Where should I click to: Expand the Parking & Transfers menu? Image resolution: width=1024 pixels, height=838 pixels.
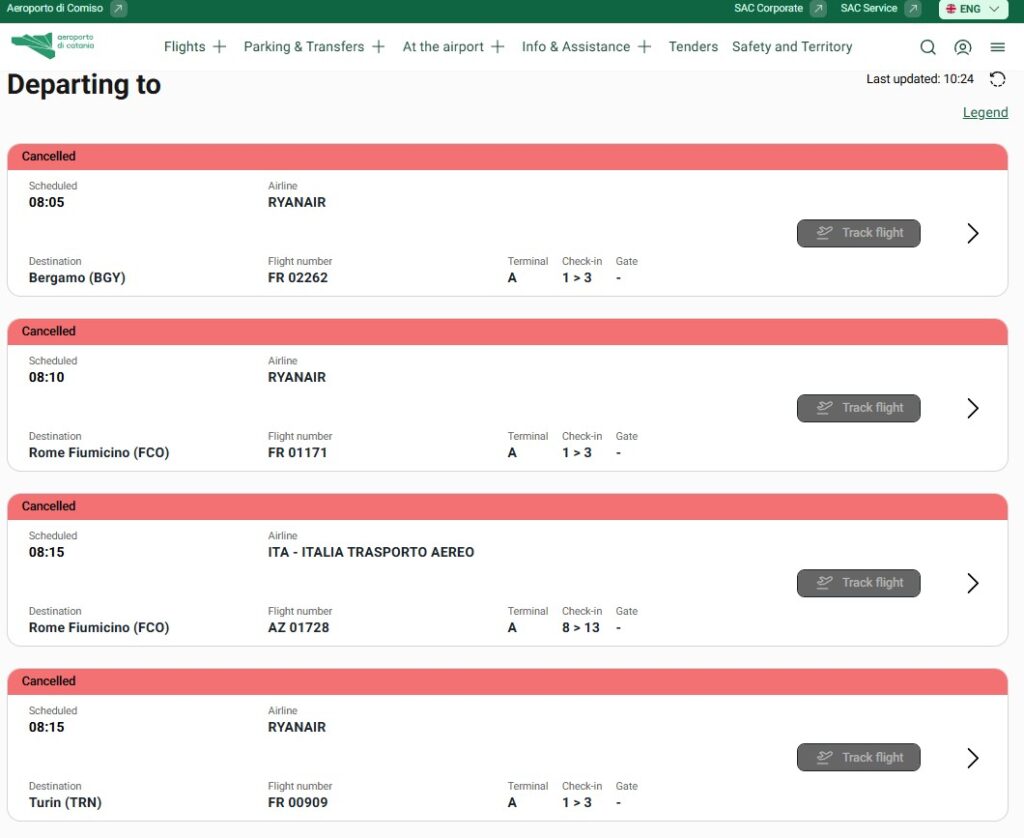click(x=314, y=46)
